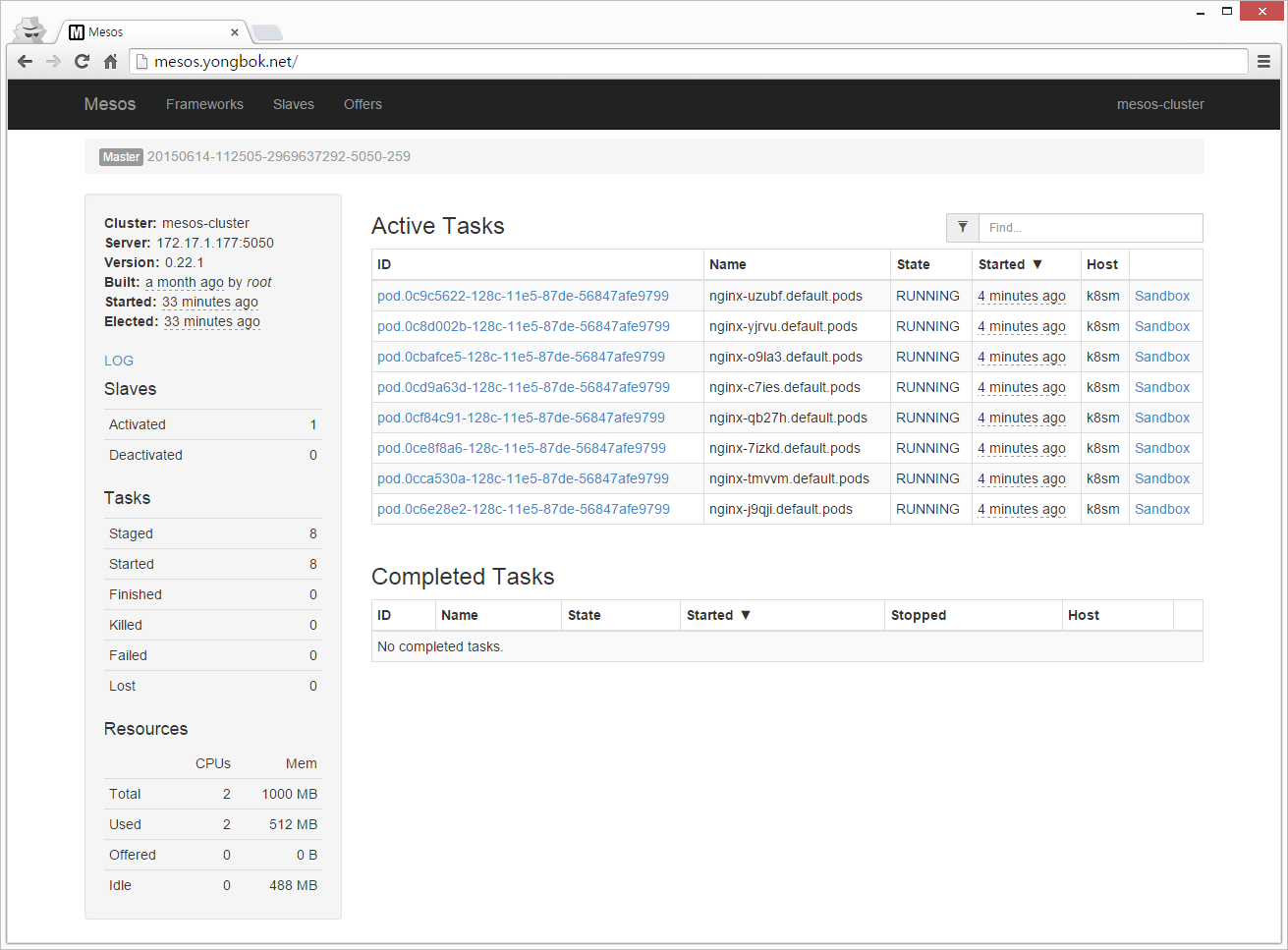Click the browser back arrow
Image resolution: width=1288 pixels, height=950 pixels.
pos(26,61)
